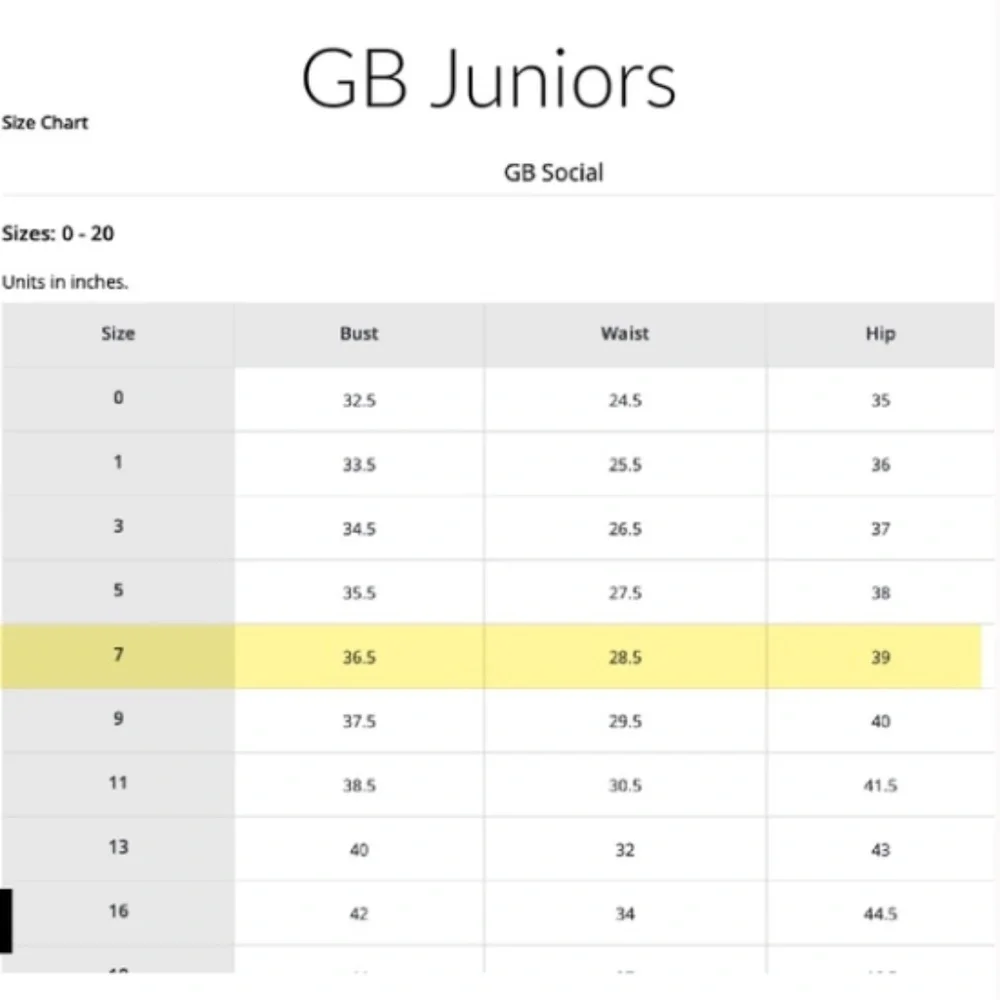Click the Bust column header
Viewport: 1000px width, 1000px height.
[x=359, y=334]
